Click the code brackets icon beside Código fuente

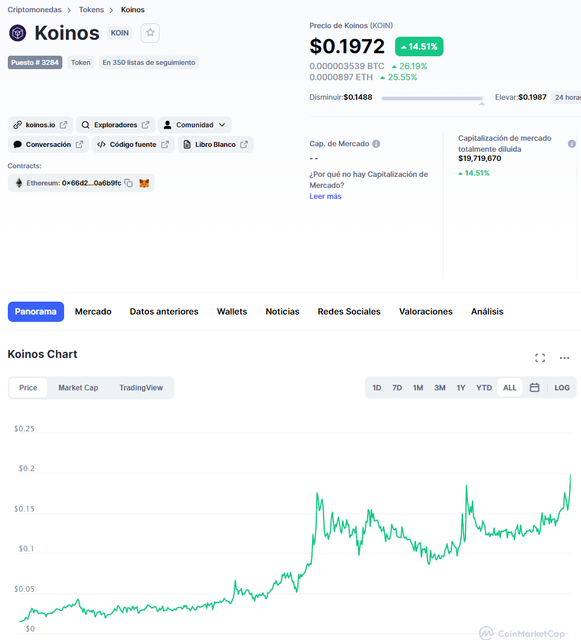[101, 144]
